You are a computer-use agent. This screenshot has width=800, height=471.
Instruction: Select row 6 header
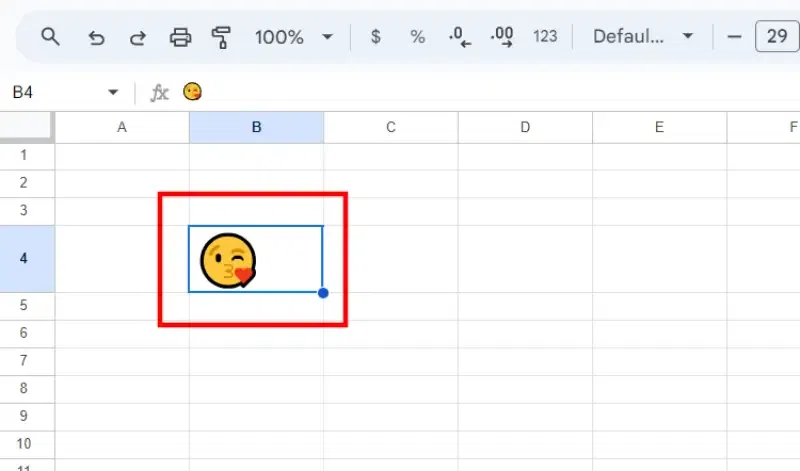pos(27,333)
